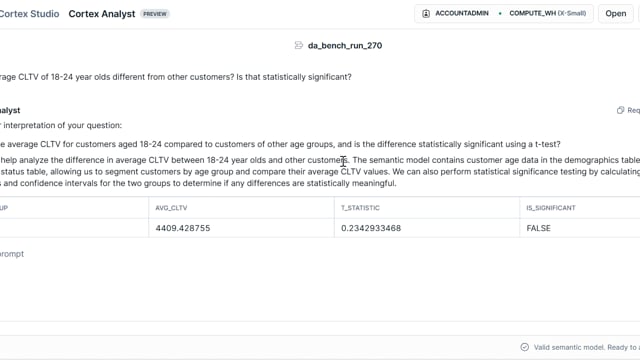Go back to Cortex Studio link
This screenshot has width=640, height=360.
coord(29,14)
